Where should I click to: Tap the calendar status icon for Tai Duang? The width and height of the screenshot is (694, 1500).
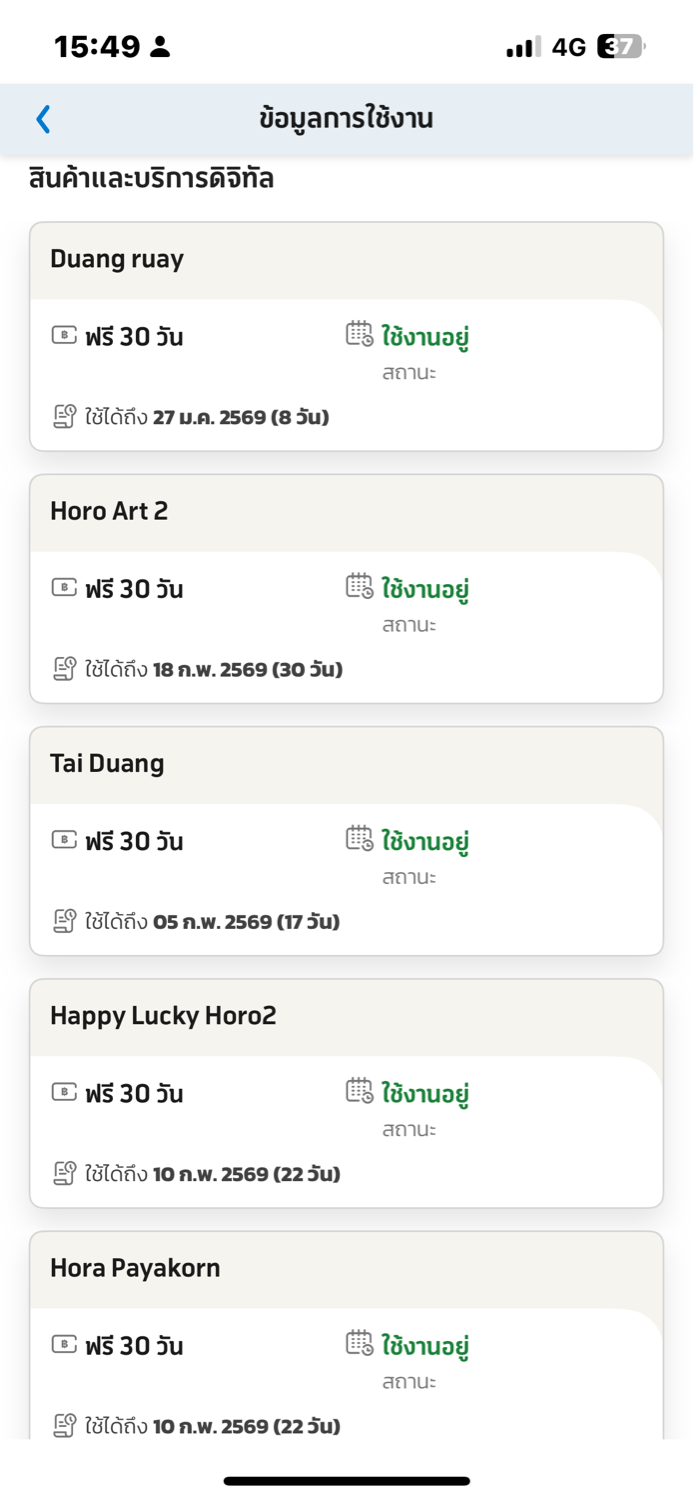359,838
